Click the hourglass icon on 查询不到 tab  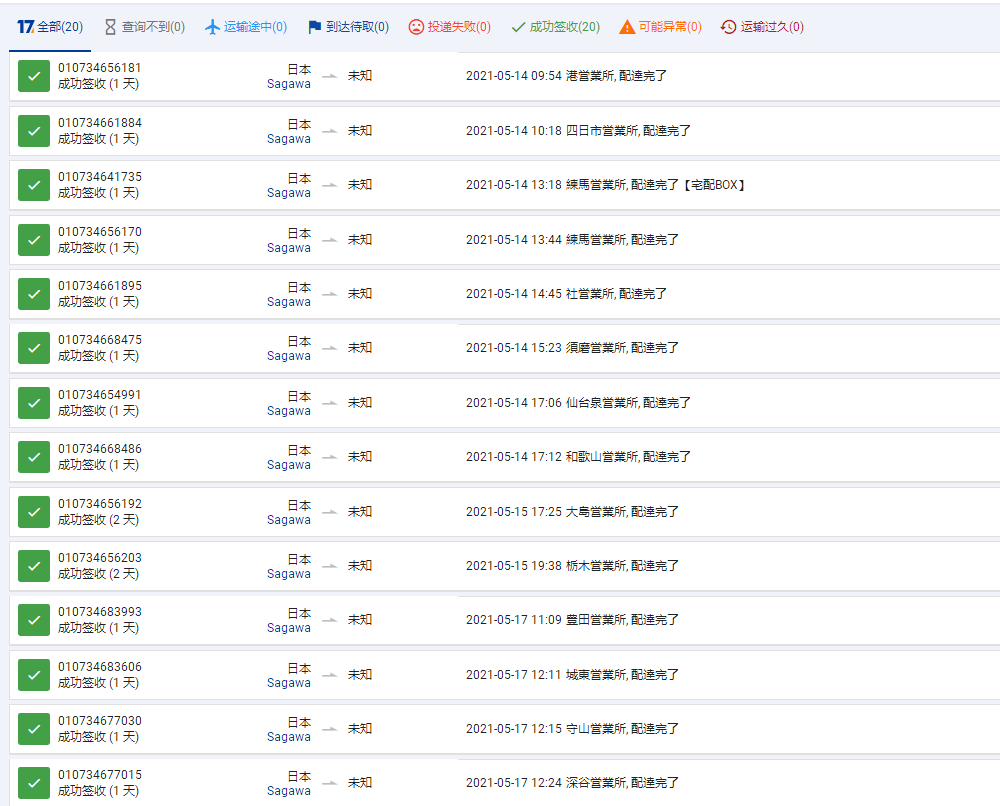click(x=111, y=27)
